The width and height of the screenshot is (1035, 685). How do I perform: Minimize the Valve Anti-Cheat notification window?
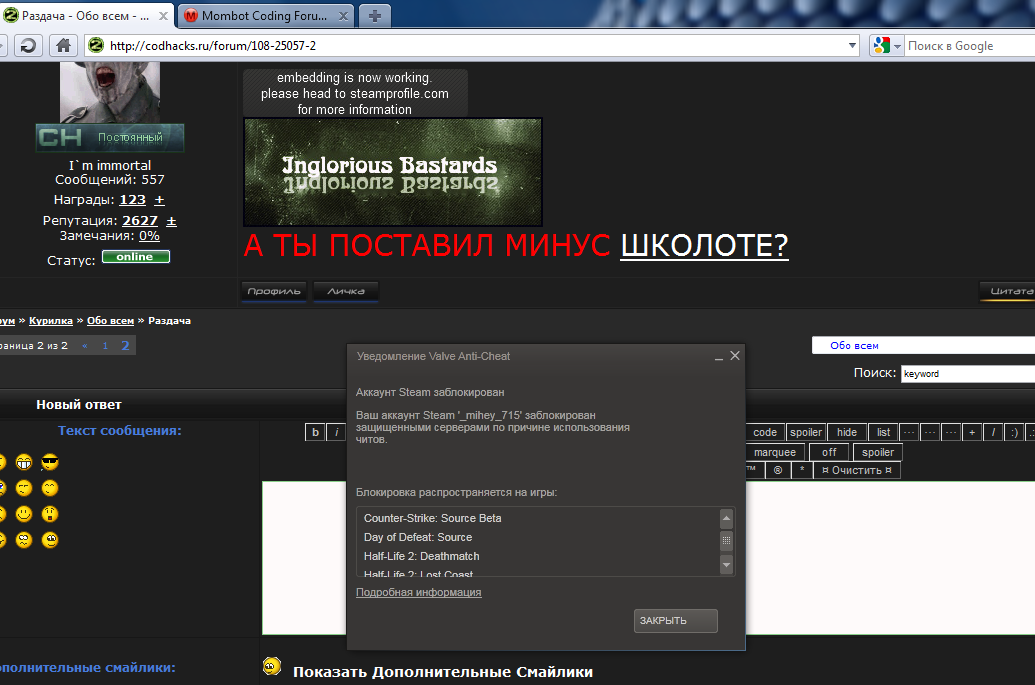[719, 357]
